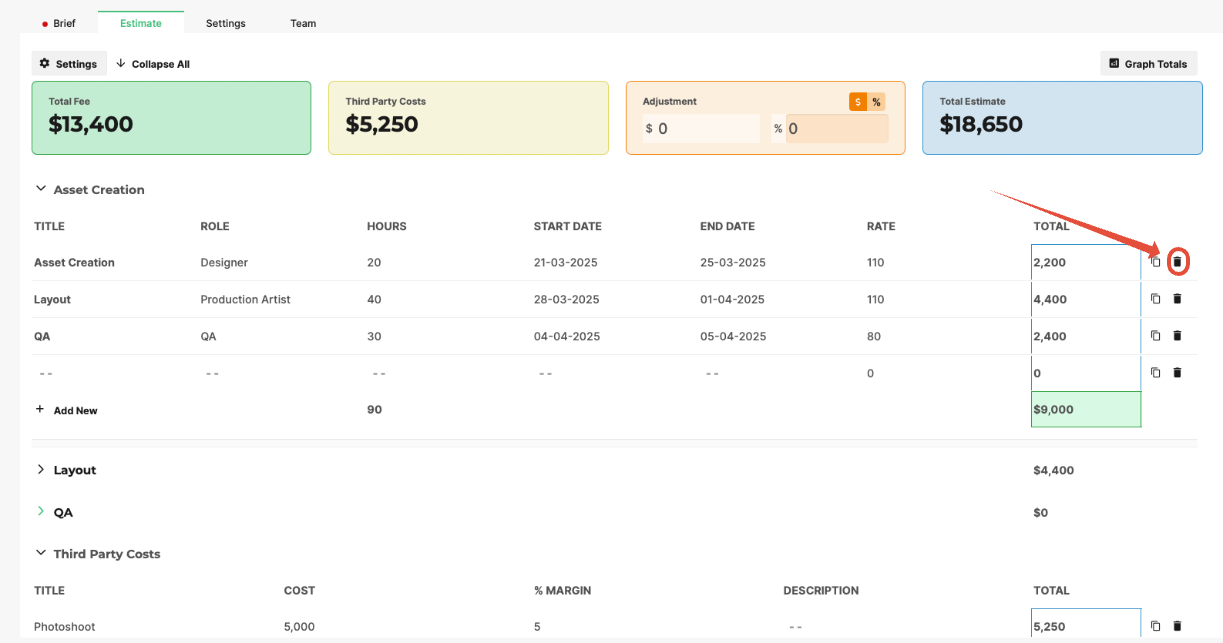Switch adjustment mode to percent
The height and width of the screenshot is (643, 1223).
876,102
